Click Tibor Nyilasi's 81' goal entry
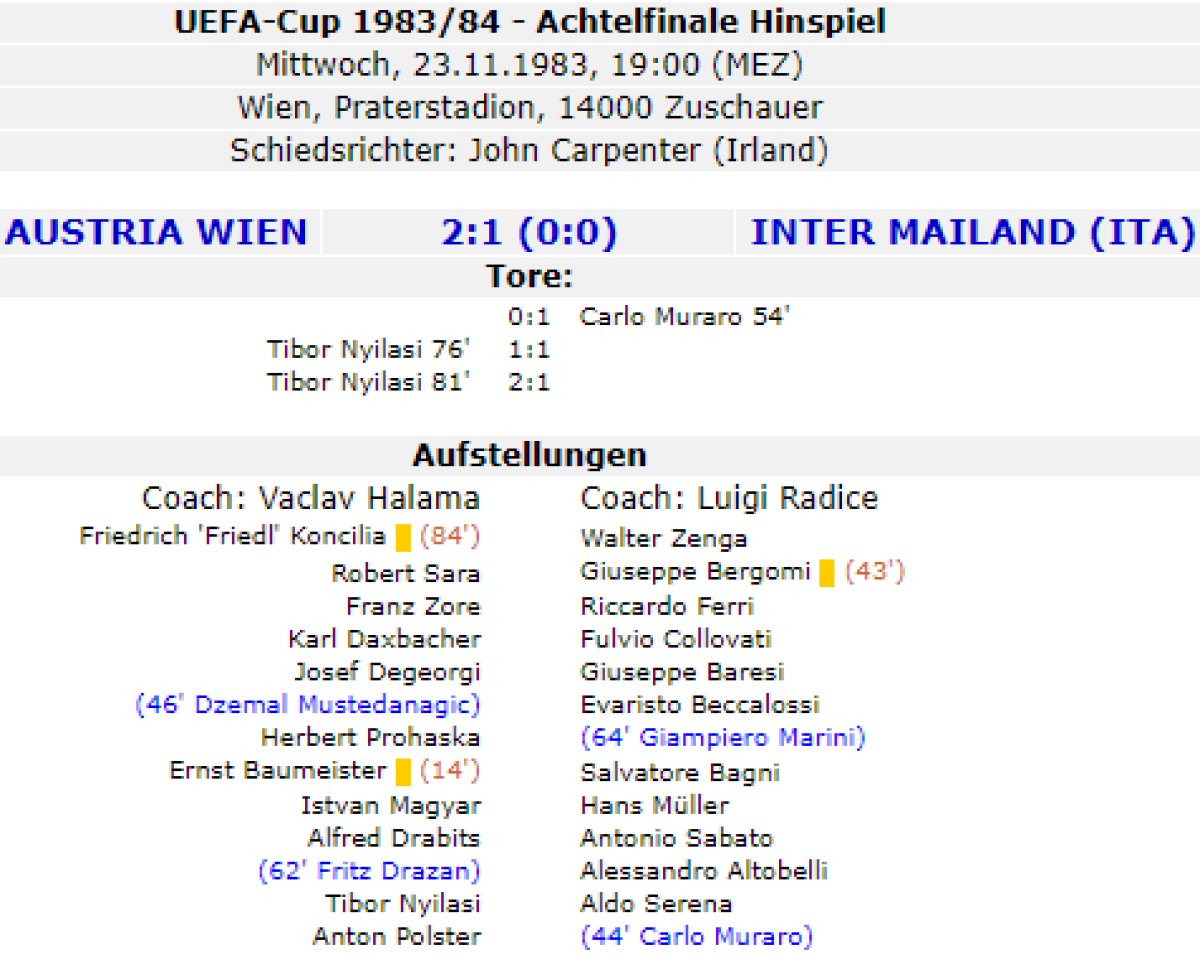 coord(369,381)
